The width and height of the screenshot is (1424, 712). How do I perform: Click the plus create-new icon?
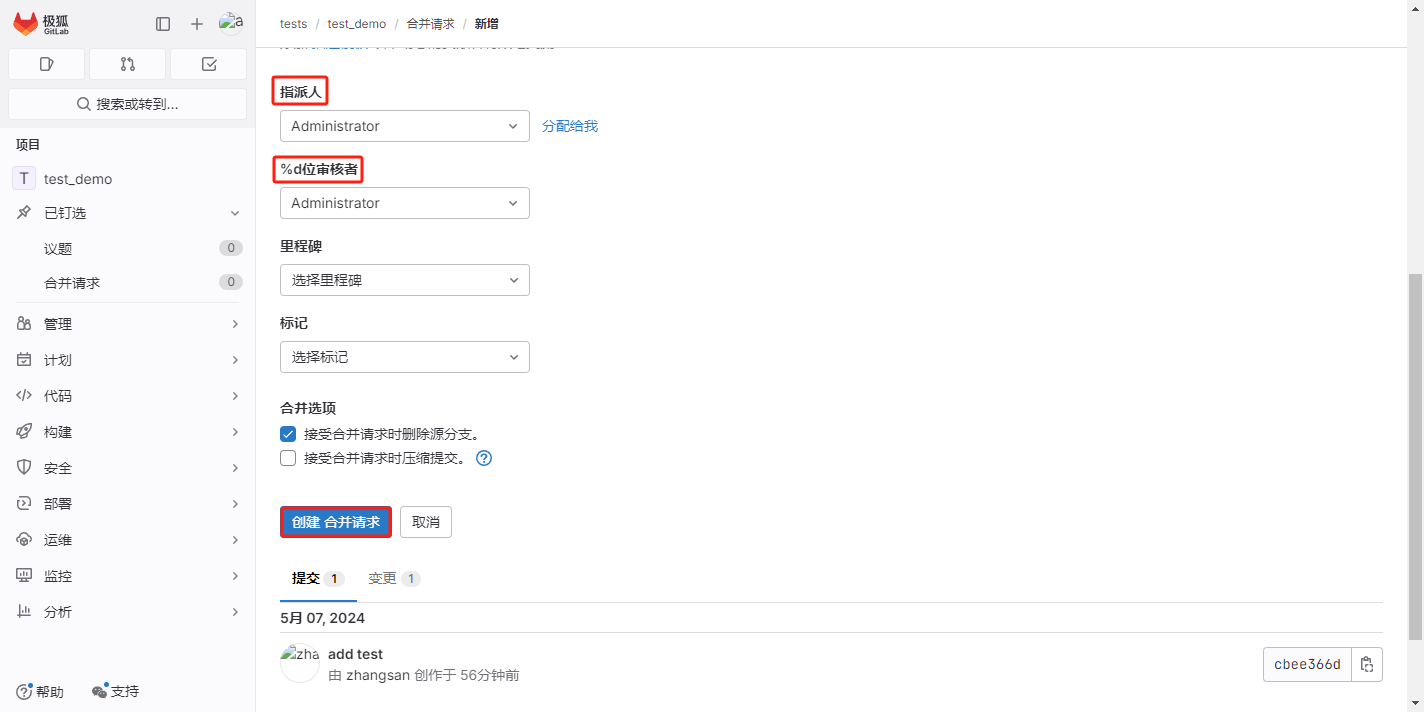[x=197, y=24]
